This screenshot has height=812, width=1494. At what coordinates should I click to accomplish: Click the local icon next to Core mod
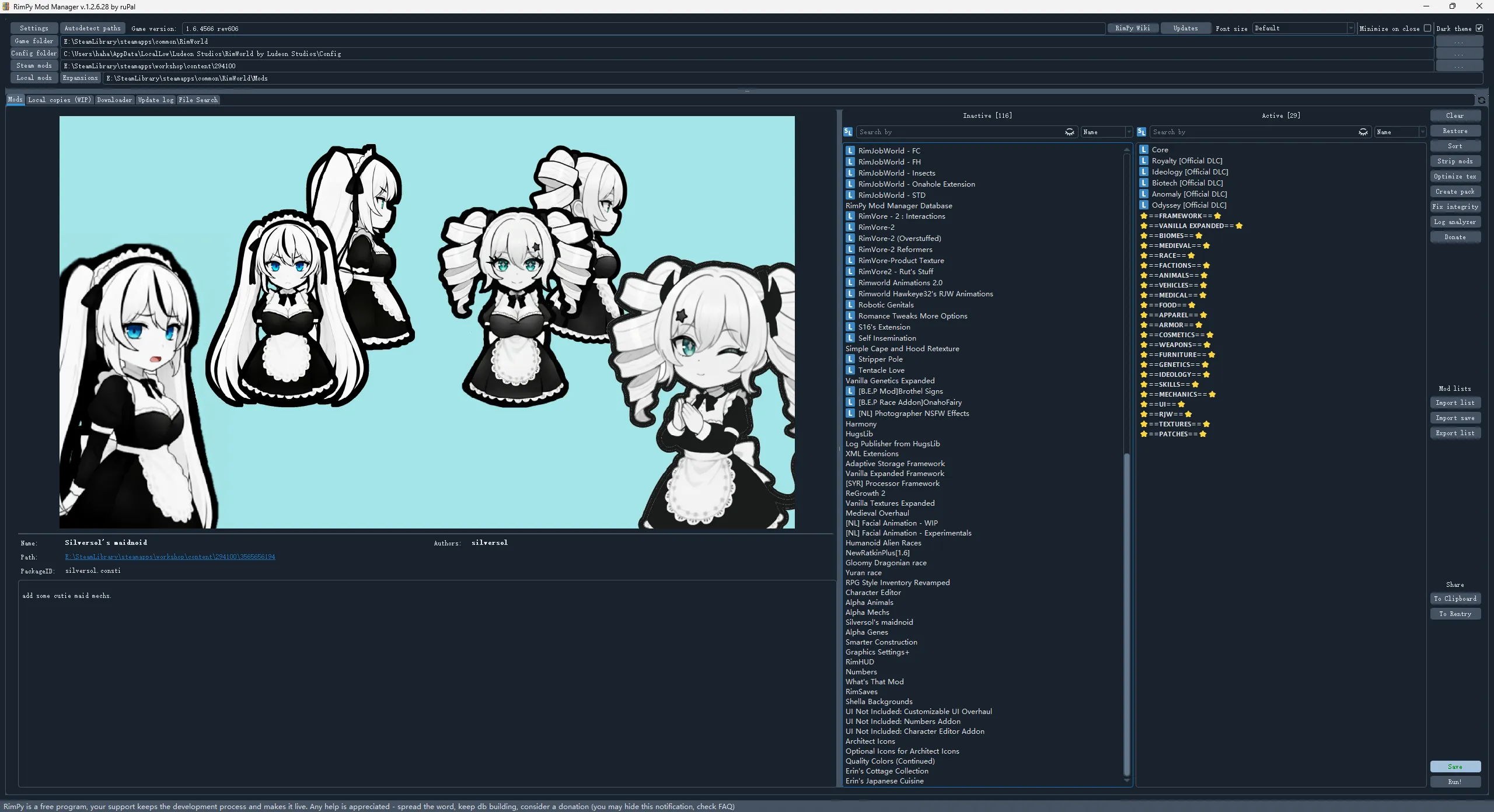click(1144, 150)
